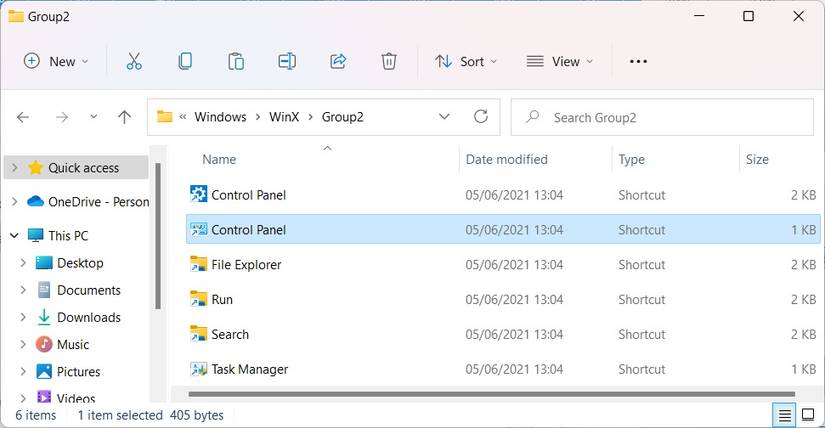Click the Run shortcut icon
Viewport: 825px width, 428px height.
point(198,299)
